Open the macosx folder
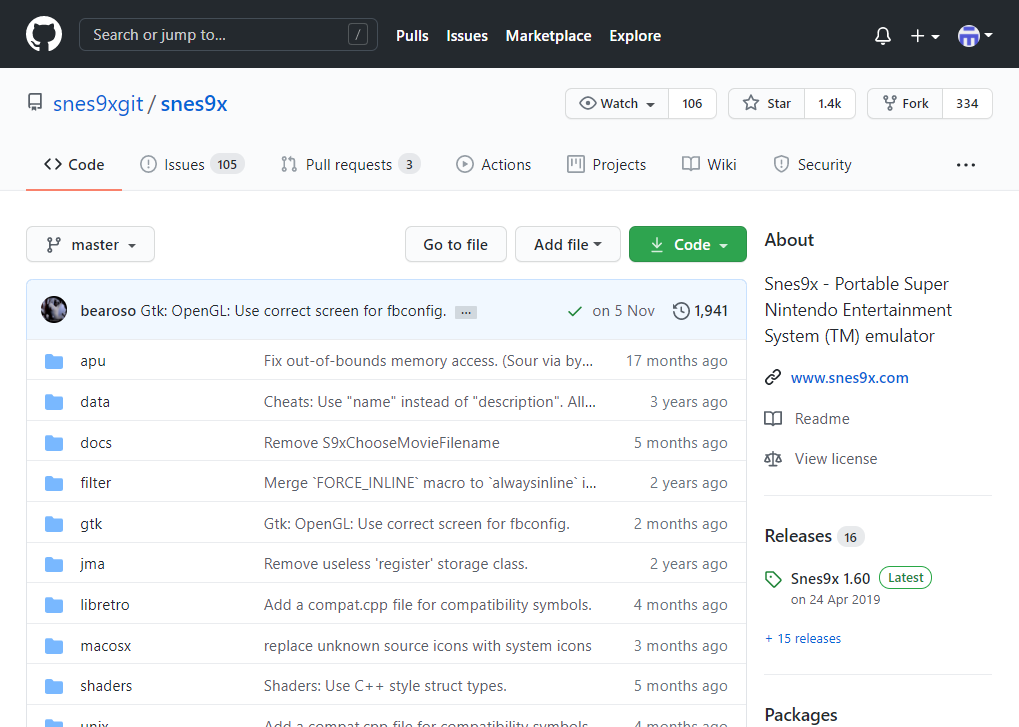 coord(106,646)
